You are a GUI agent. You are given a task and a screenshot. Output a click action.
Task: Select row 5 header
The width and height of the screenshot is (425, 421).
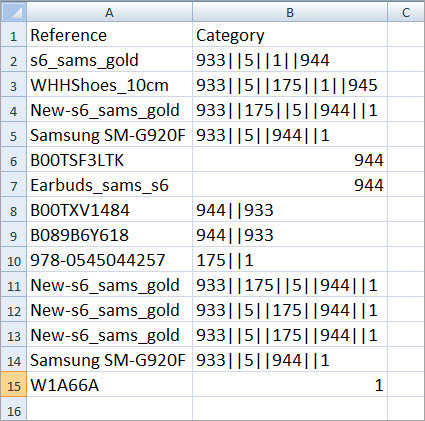[14, 135]
